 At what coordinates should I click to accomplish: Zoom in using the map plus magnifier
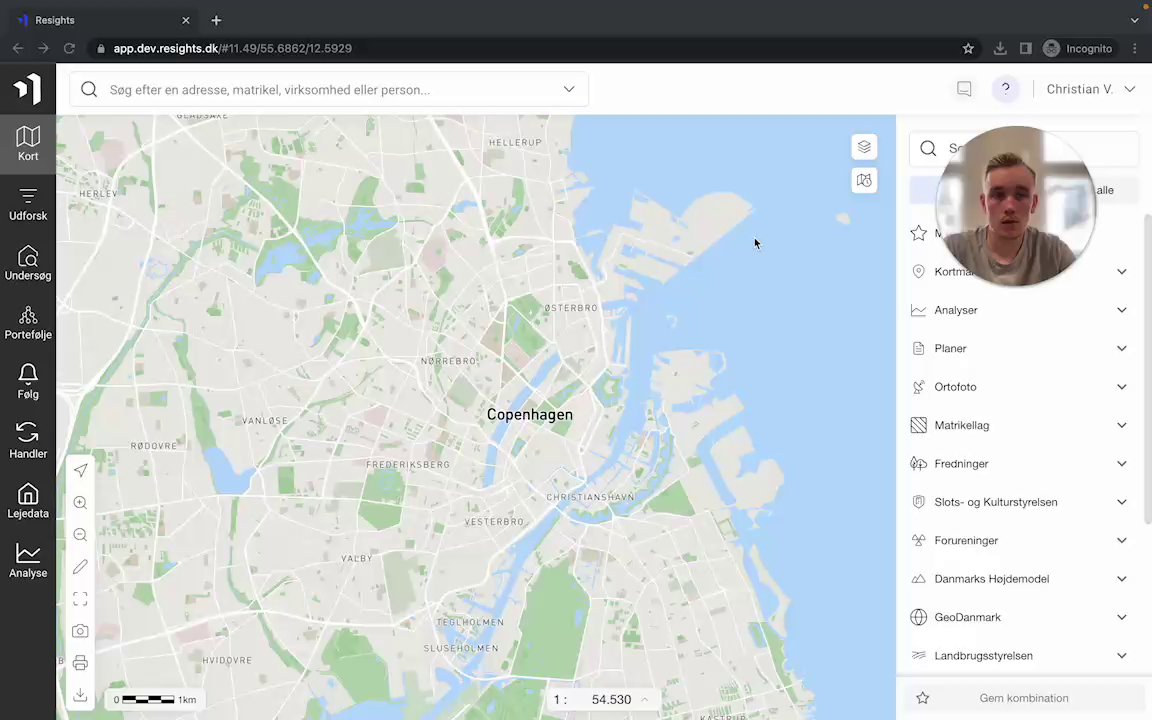80,503
